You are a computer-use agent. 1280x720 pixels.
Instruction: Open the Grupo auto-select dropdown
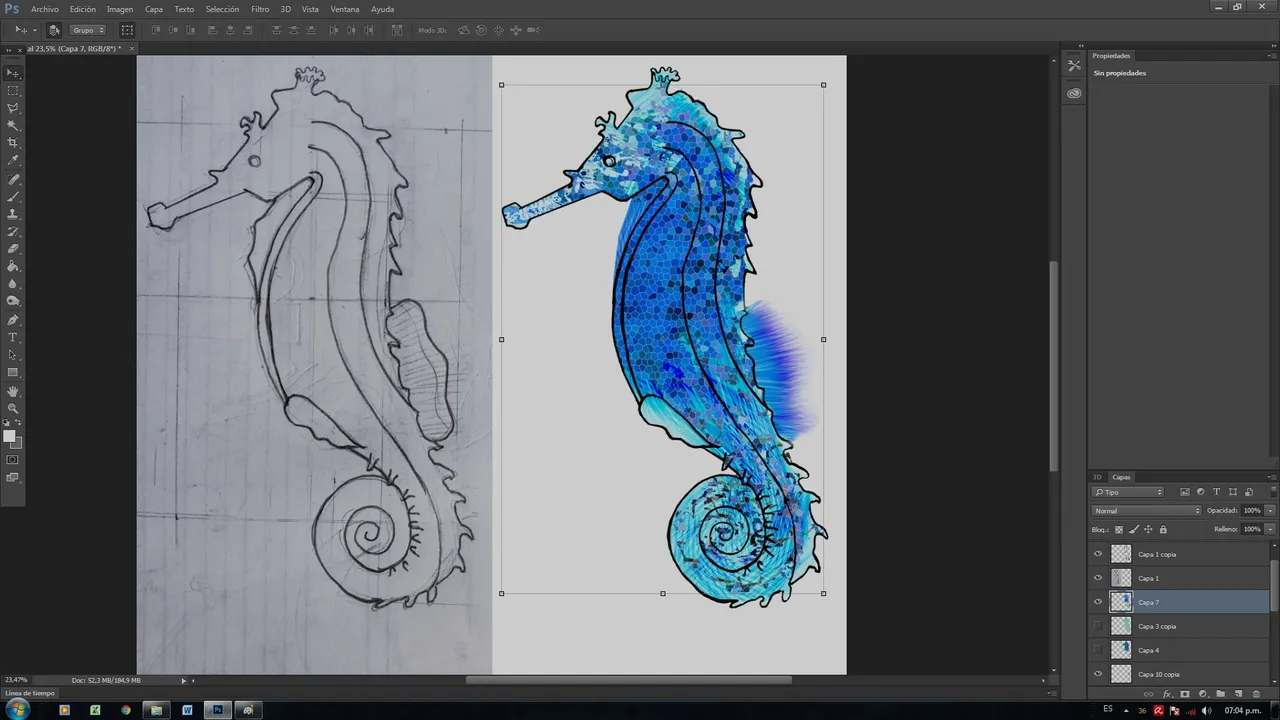coord(88,30)
